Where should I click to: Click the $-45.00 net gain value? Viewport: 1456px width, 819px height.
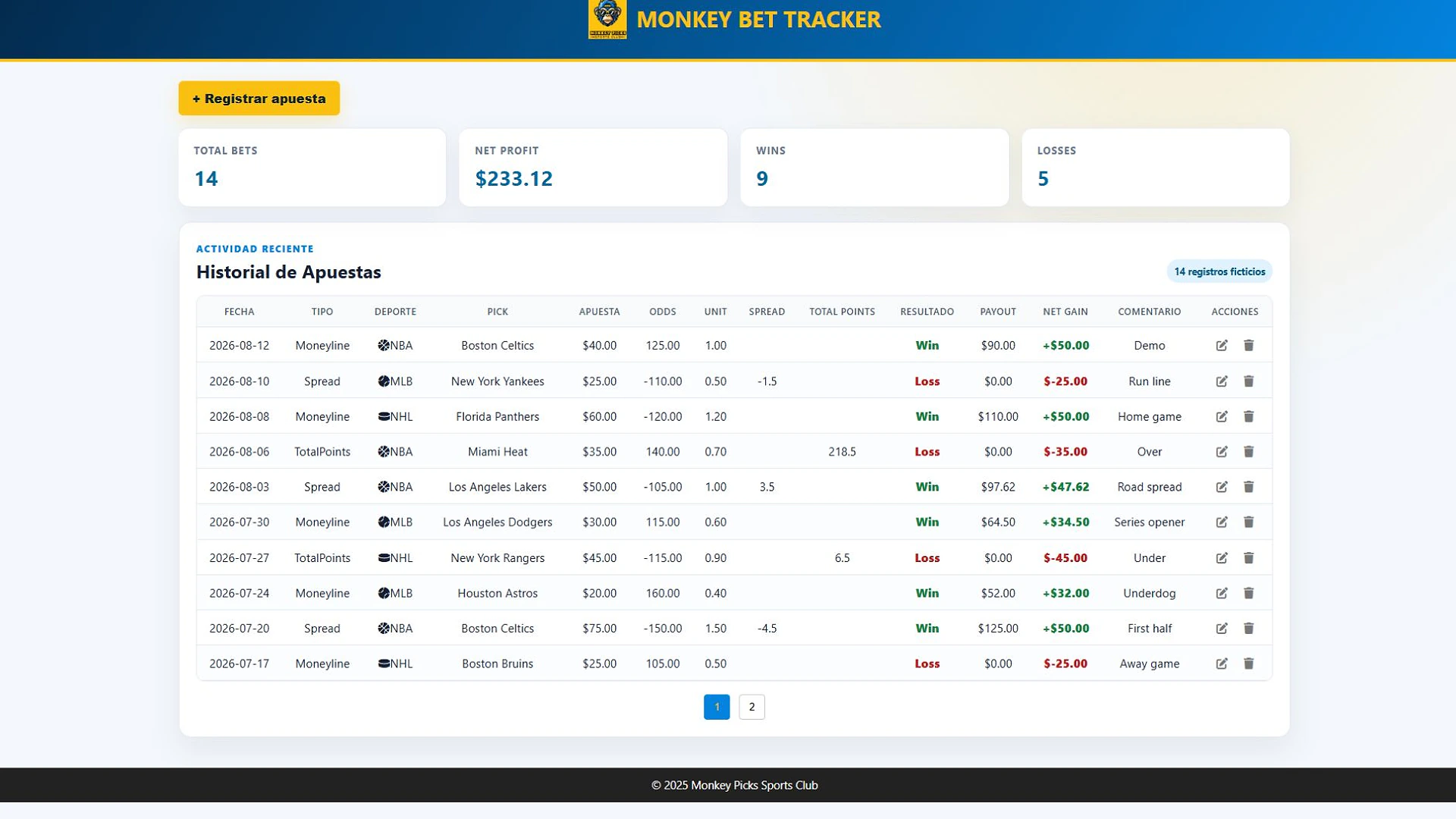1065,558
